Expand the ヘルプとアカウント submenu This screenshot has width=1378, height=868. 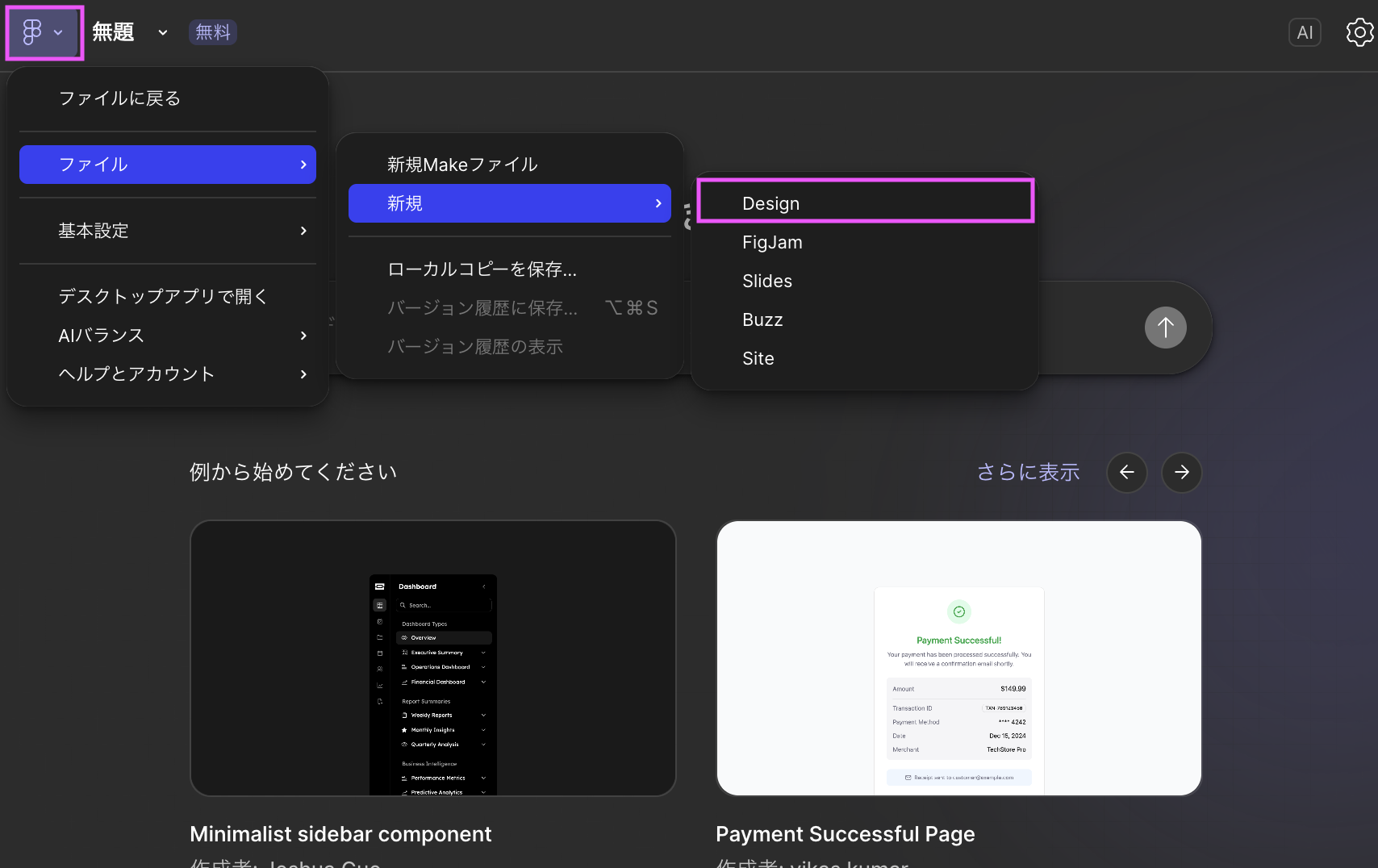[x=167, y=374]
